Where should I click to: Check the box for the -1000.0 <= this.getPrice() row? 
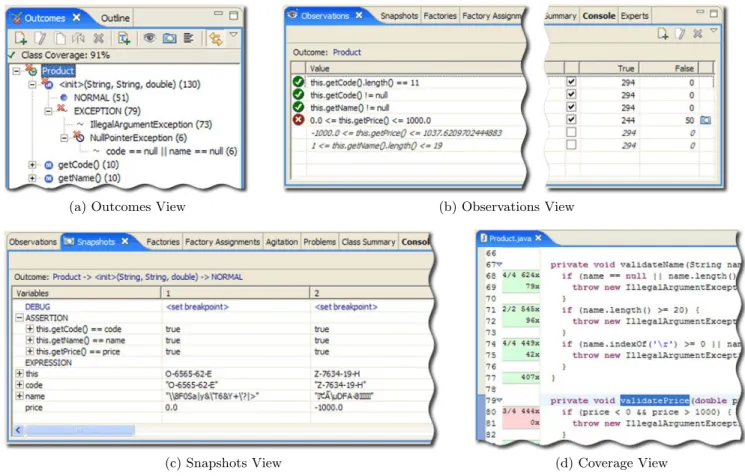point(571,132)
